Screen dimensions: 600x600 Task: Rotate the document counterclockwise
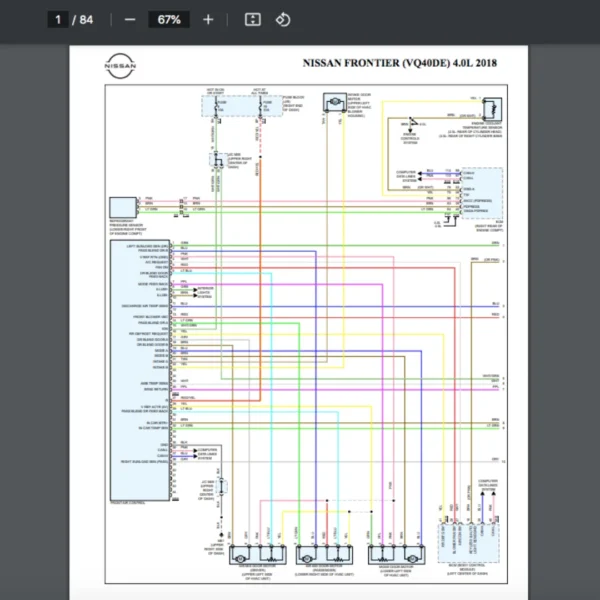pyautogui.click(x=283, y=20)
